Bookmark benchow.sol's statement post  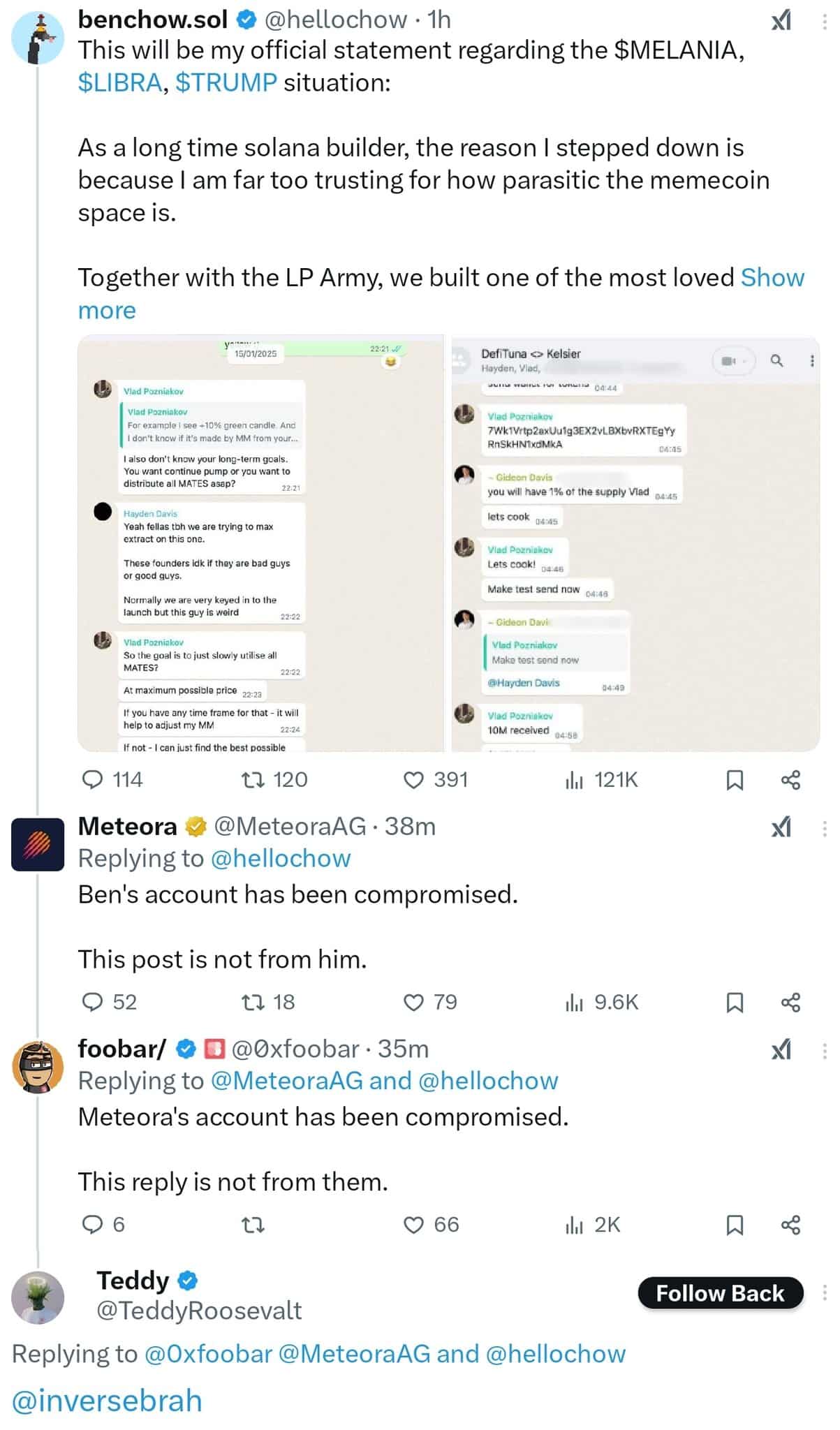pyautogui.click(x=735, y=779)
